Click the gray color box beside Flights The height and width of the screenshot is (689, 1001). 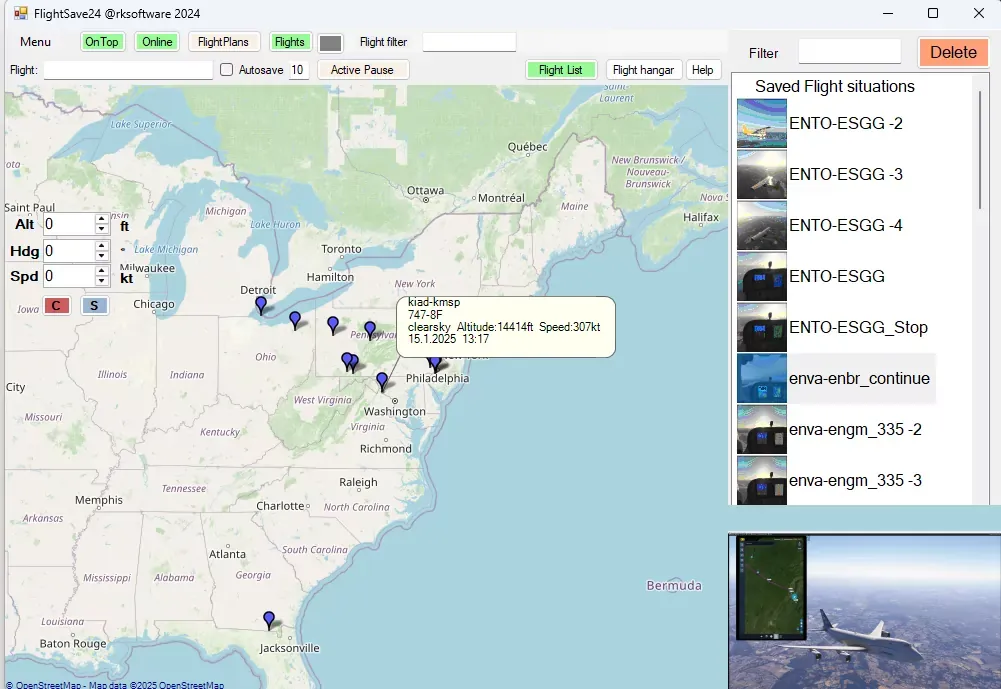330,43
